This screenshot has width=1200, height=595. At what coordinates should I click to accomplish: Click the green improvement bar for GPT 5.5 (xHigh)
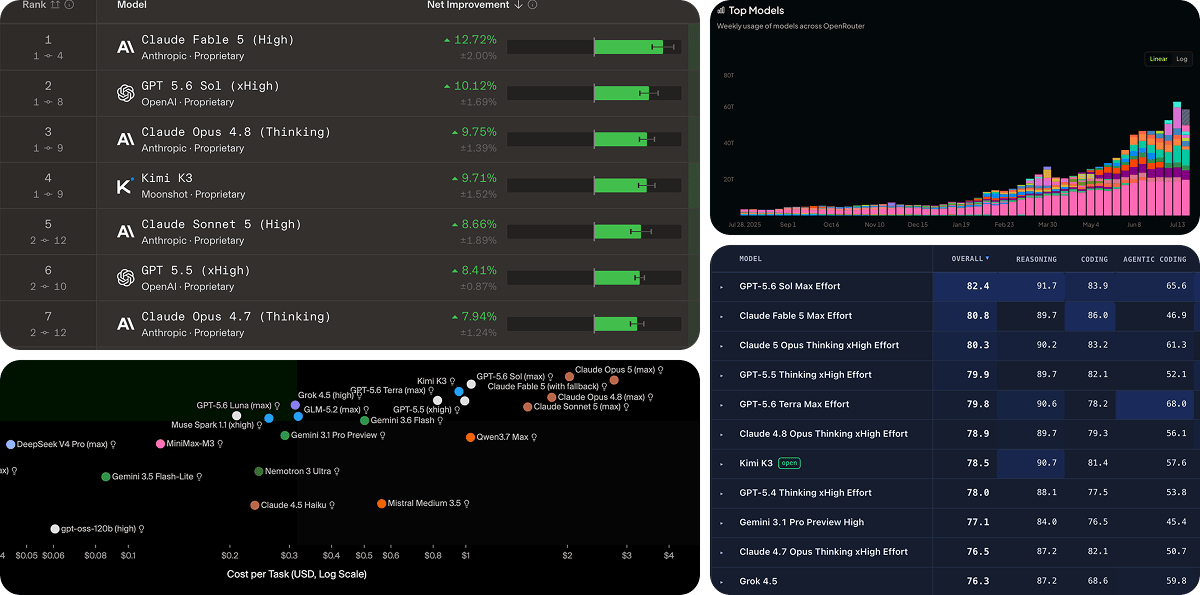(x=616, y=277)
